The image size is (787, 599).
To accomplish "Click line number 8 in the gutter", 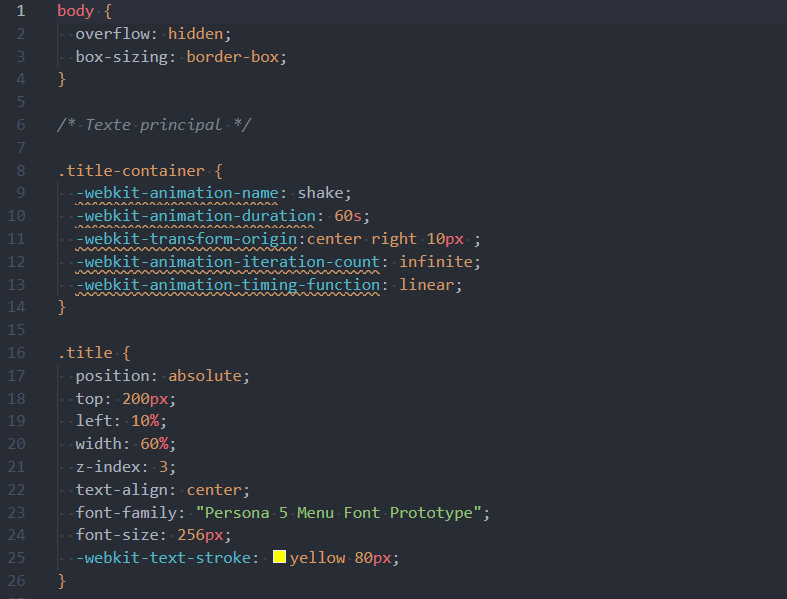I will 21,170.
